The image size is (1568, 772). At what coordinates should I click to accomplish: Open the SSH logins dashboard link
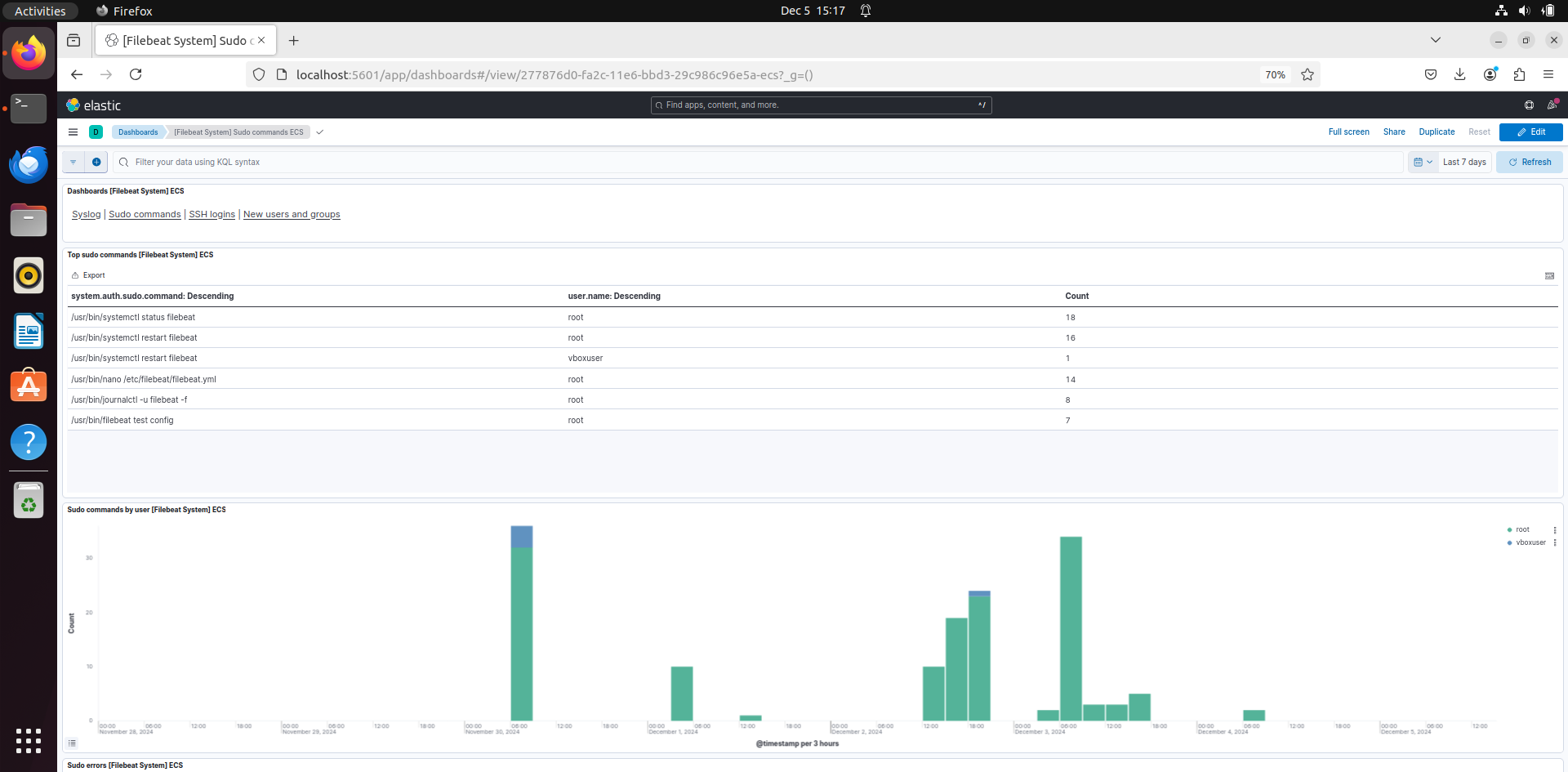pyautogui.click(x=212, y=215)
